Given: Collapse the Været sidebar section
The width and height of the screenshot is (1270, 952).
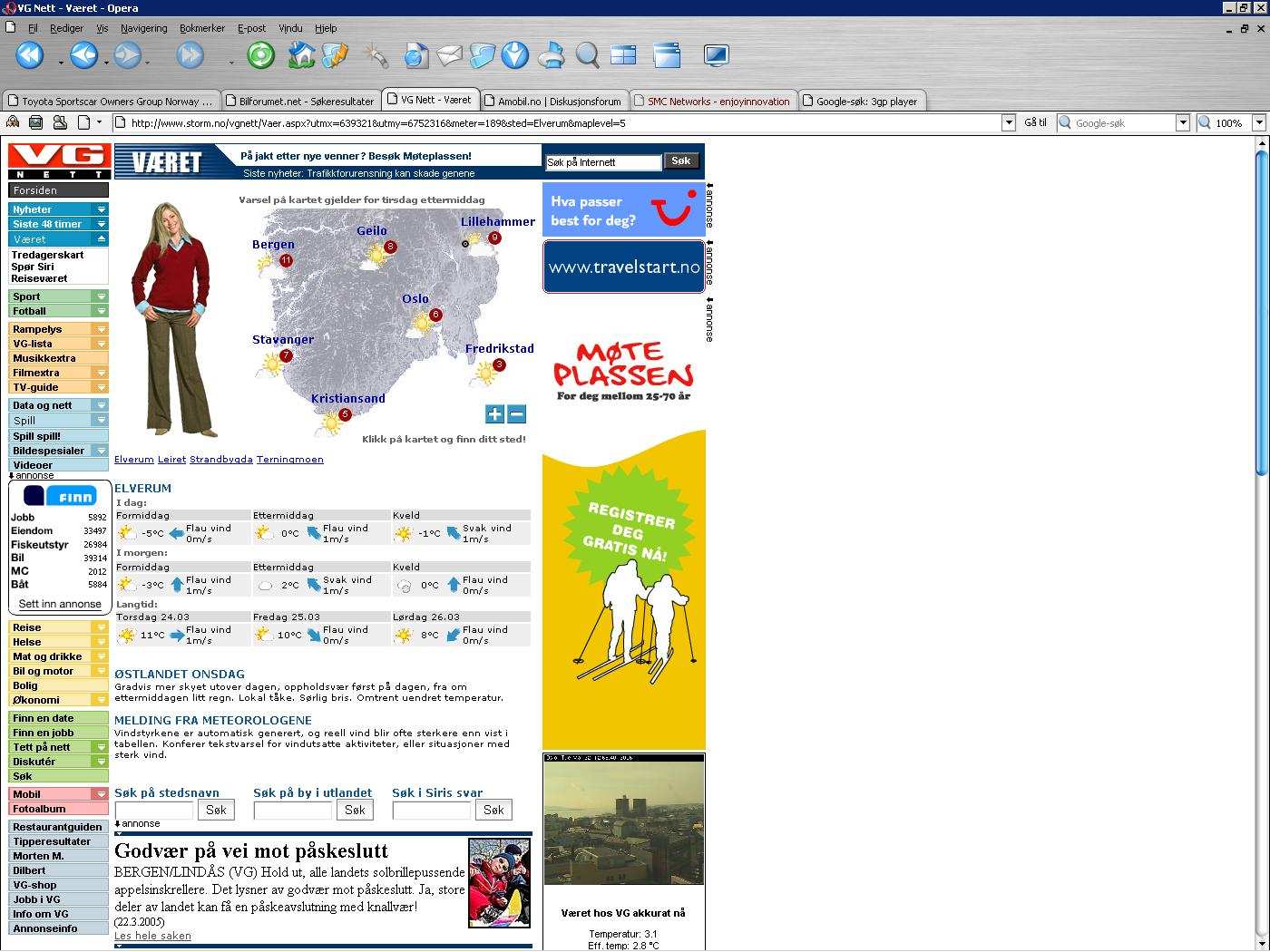Looking at the screenshot, I should pyautogui.click(x=102, y=239).
